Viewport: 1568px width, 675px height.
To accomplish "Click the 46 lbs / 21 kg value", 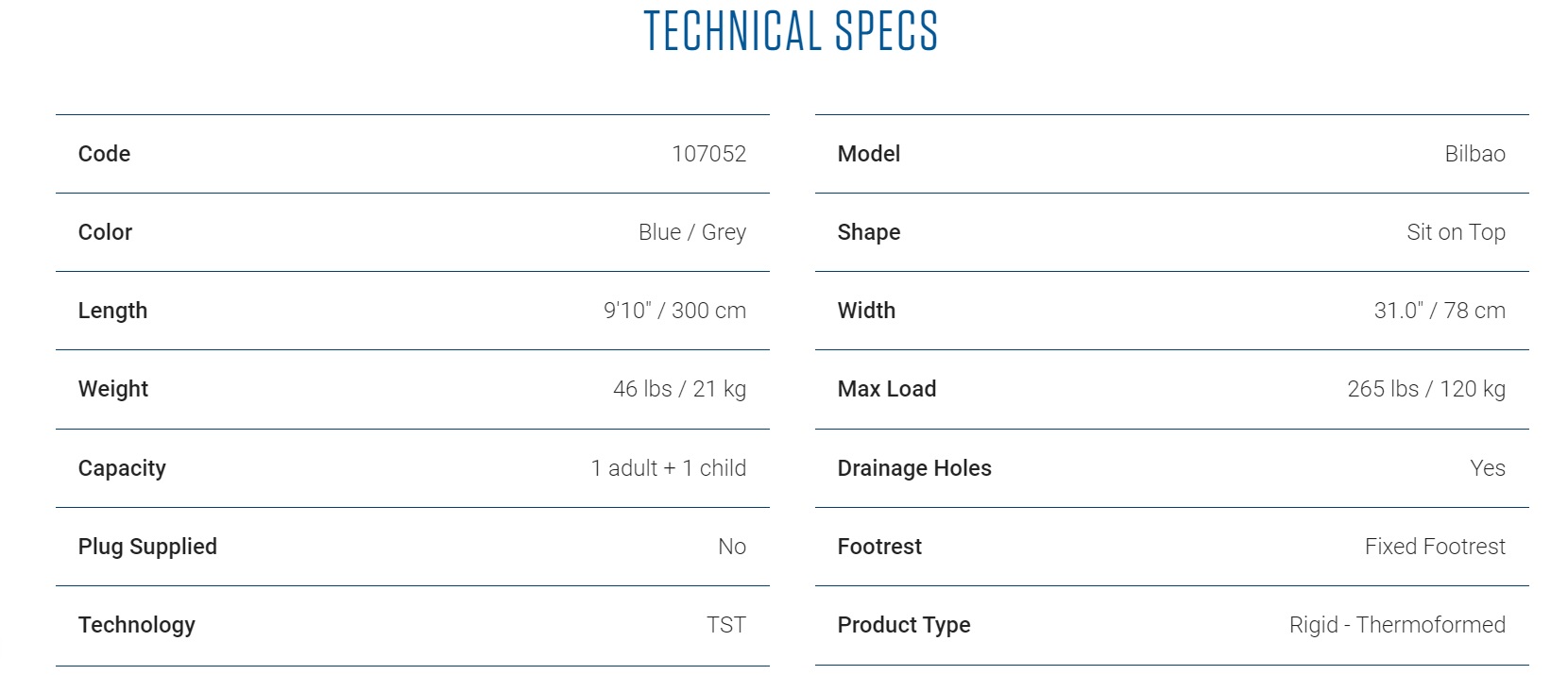I will 679,389.
